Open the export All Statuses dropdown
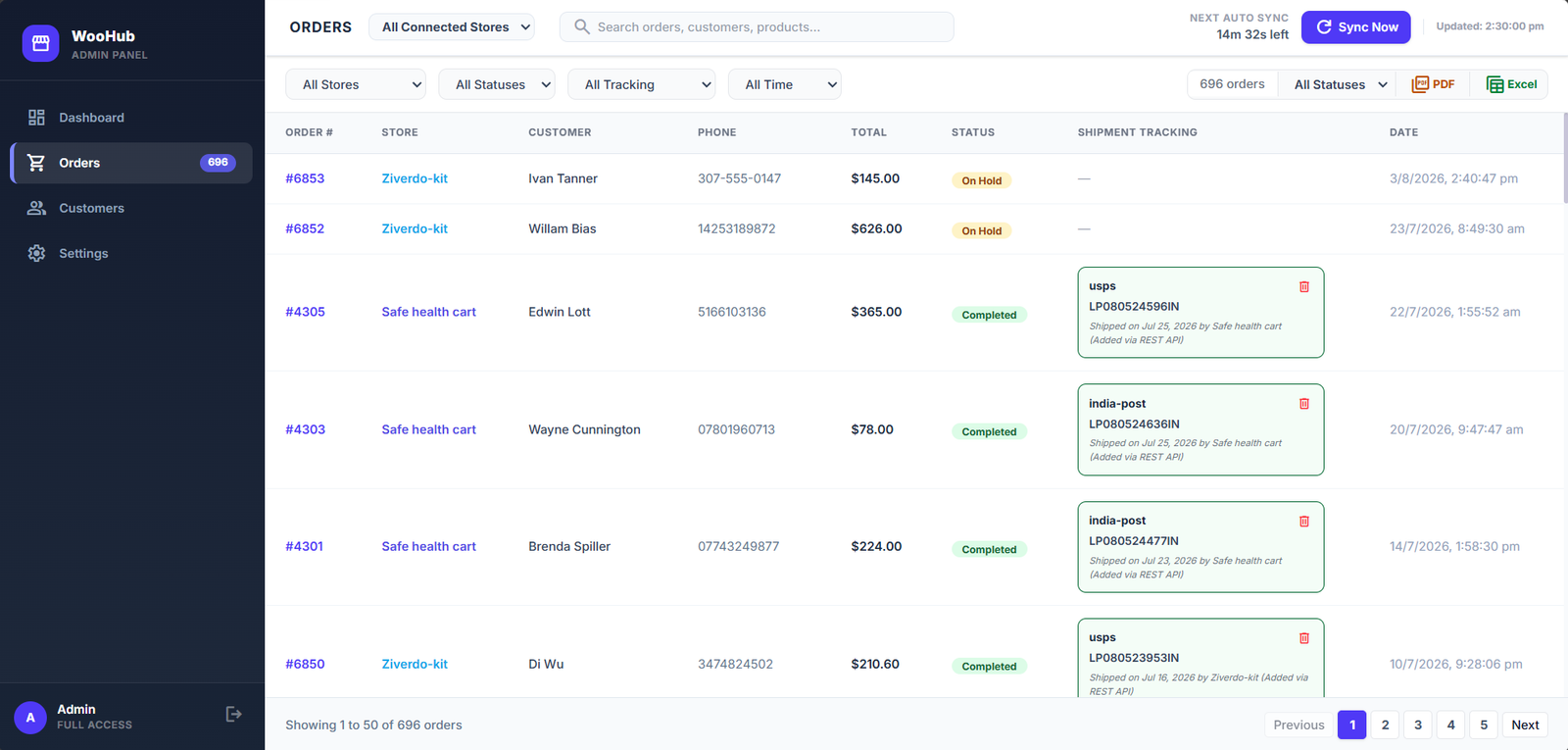1568x750 pixels. [1340, 84]
